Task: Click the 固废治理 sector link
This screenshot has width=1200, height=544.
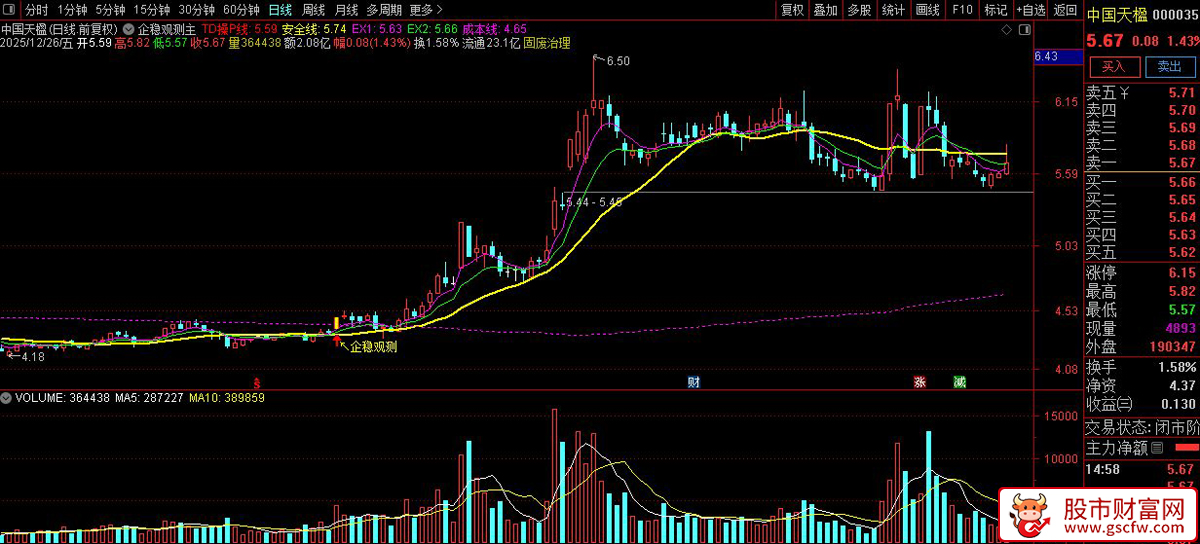Action: pos(547,43)
